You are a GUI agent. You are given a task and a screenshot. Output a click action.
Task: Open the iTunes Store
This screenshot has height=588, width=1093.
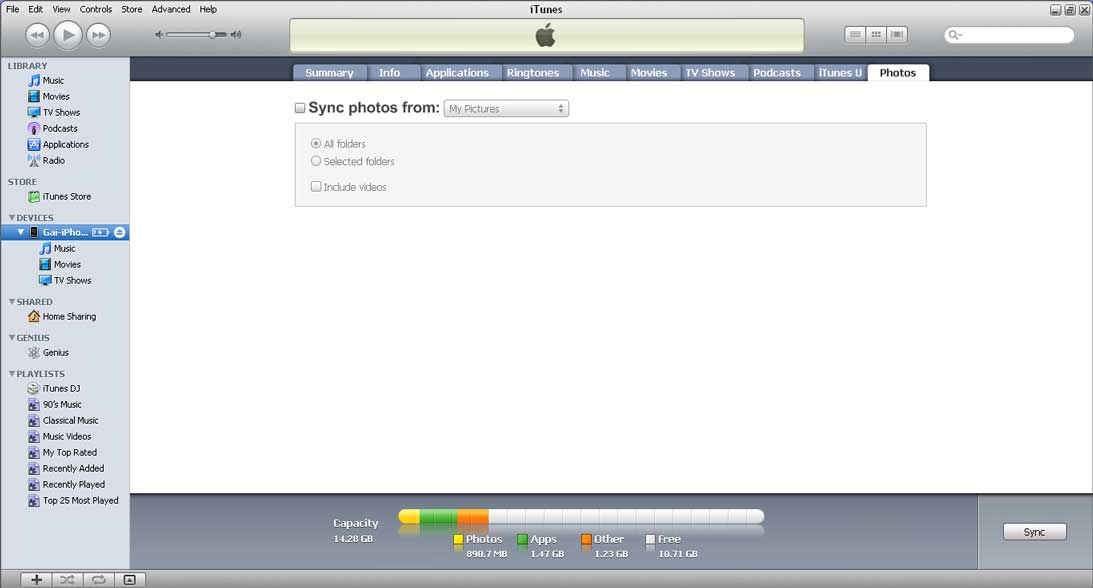(x=66, y=196)
